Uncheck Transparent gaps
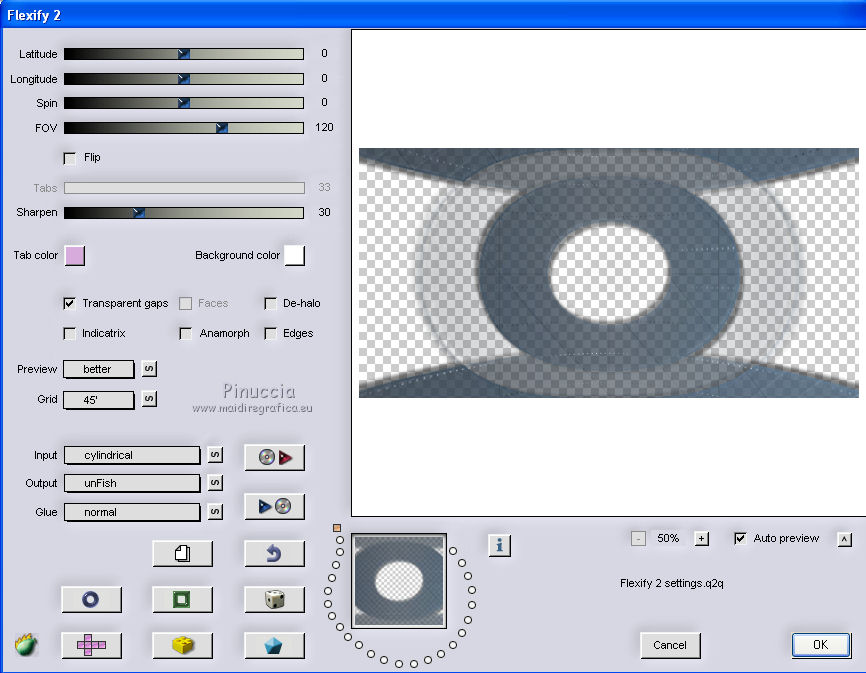 (x=70, y=303)
